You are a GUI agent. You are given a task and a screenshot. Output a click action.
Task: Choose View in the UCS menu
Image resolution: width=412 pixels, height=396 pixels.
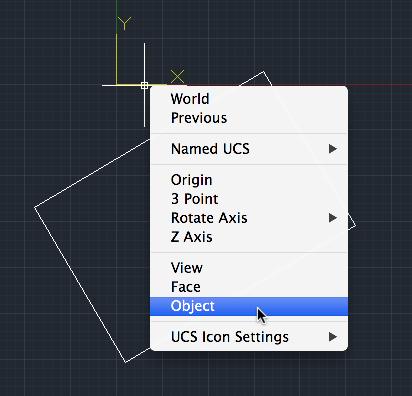pos(249,268)
